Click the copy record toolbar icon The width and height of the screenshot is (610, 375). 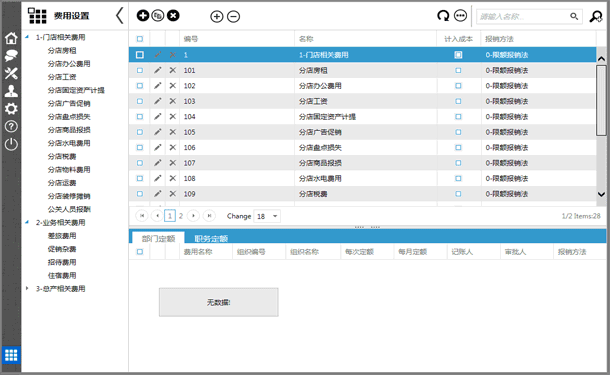click(158, 16)
